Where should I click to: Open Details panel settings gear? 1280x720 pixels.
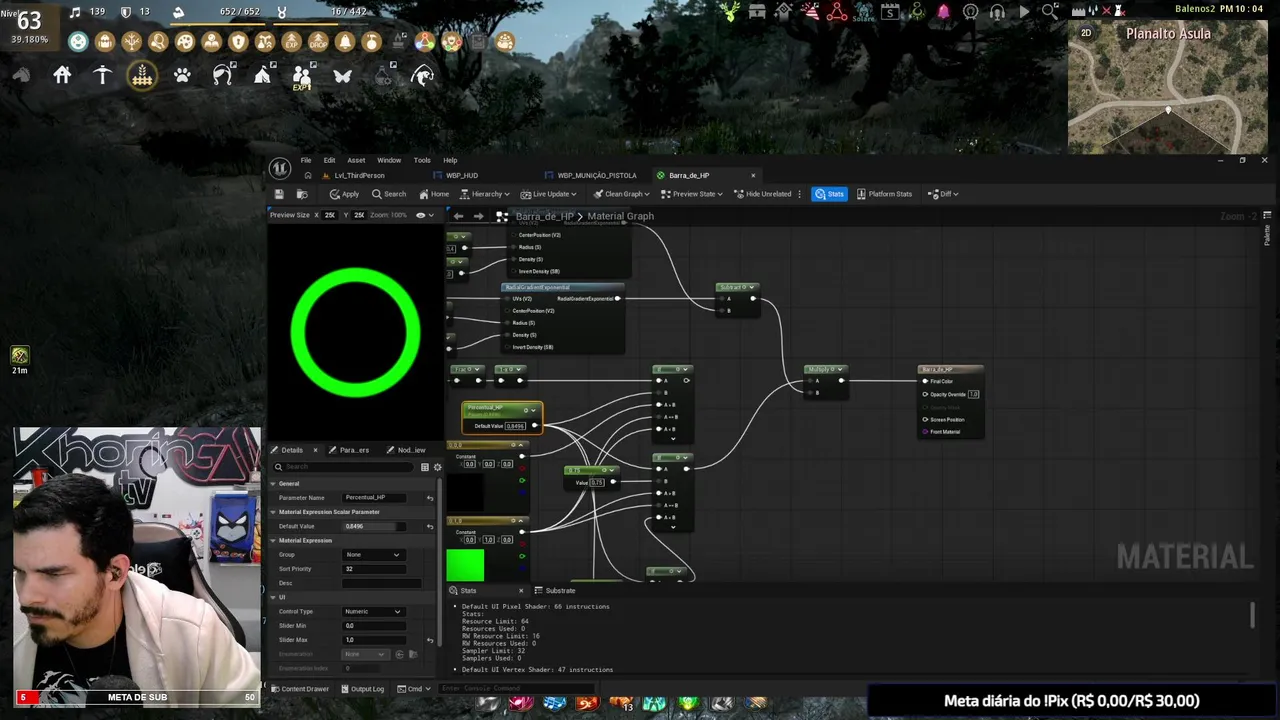pyautogui.click(x=437, y=467)
